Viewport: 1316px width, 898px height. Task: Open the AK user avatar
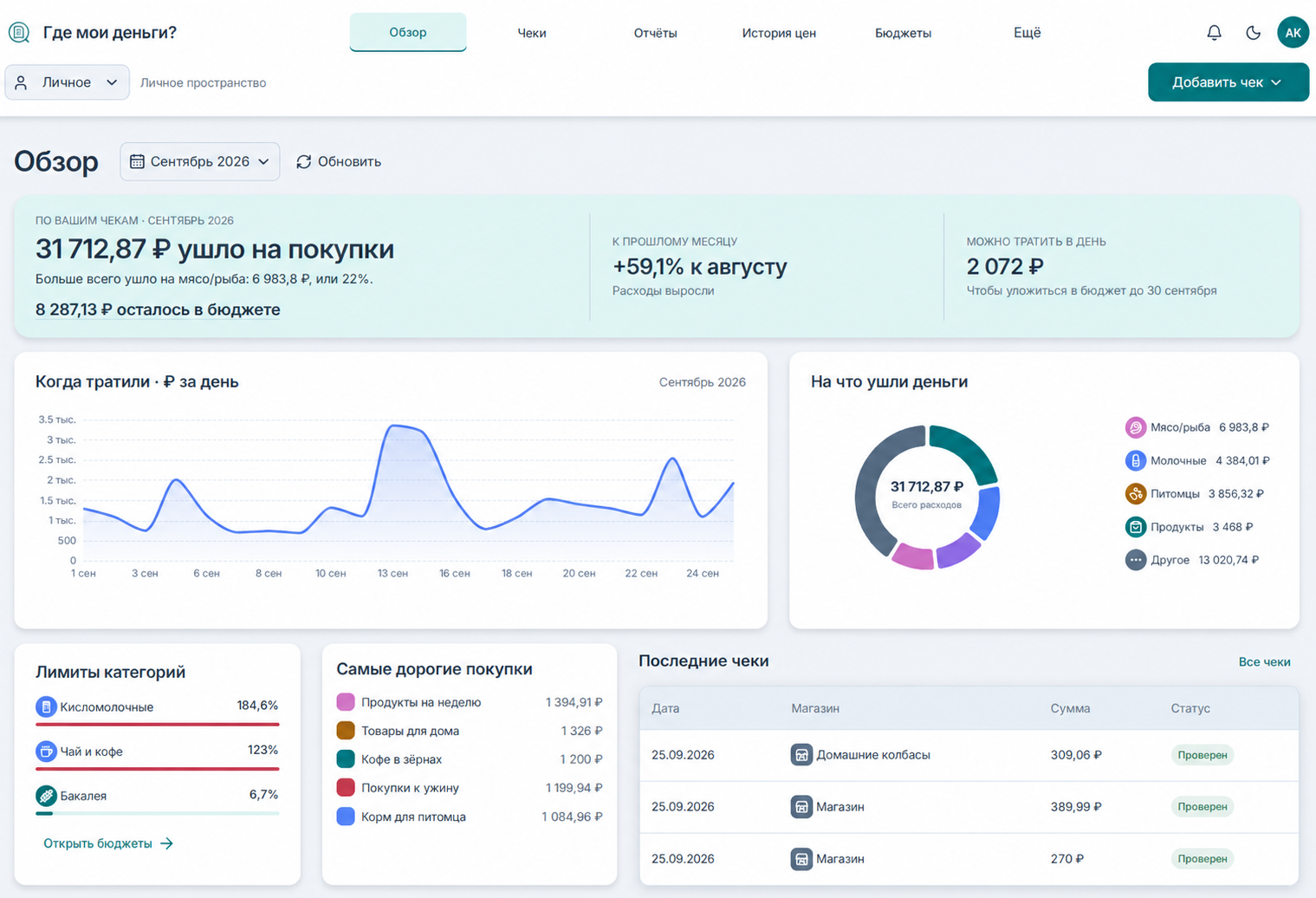coord(1293,33)
